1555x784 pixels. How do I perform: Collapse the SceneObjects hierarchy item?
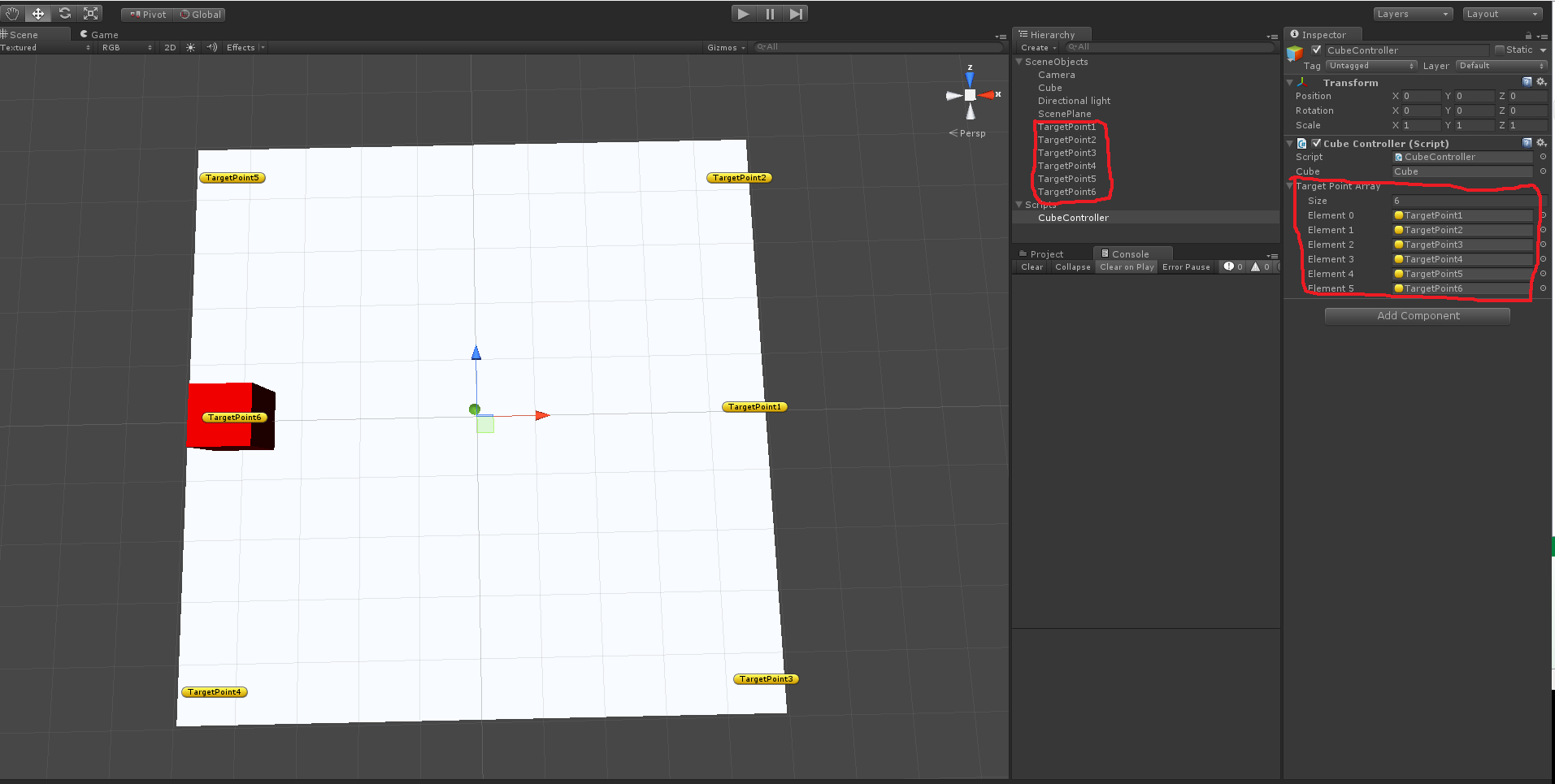[1019, 62]
